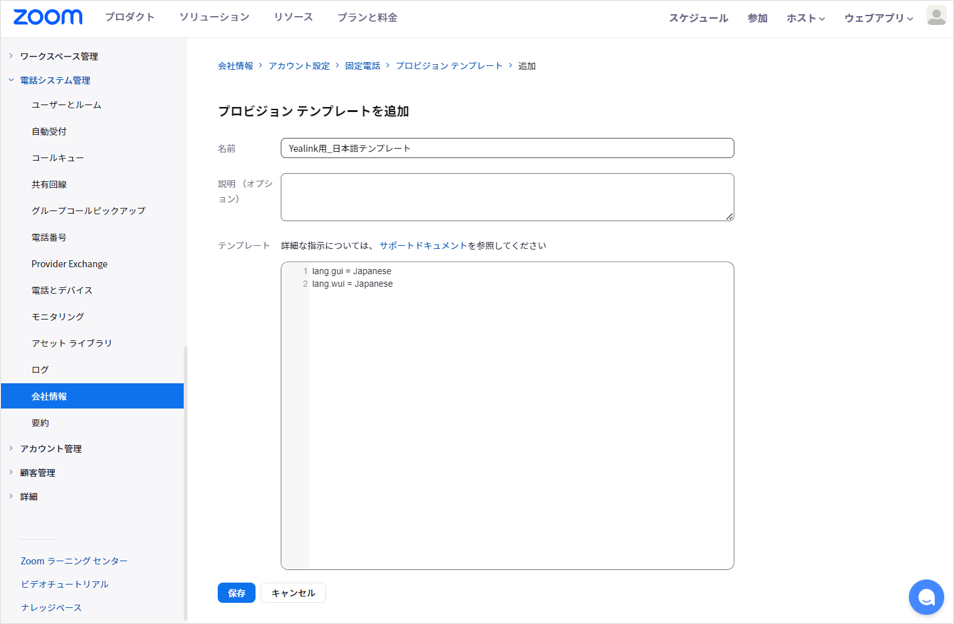Click 参加 in top bar
Image resolution: width=954 pixels, height=624 pixels.
(x=757, y=18)
